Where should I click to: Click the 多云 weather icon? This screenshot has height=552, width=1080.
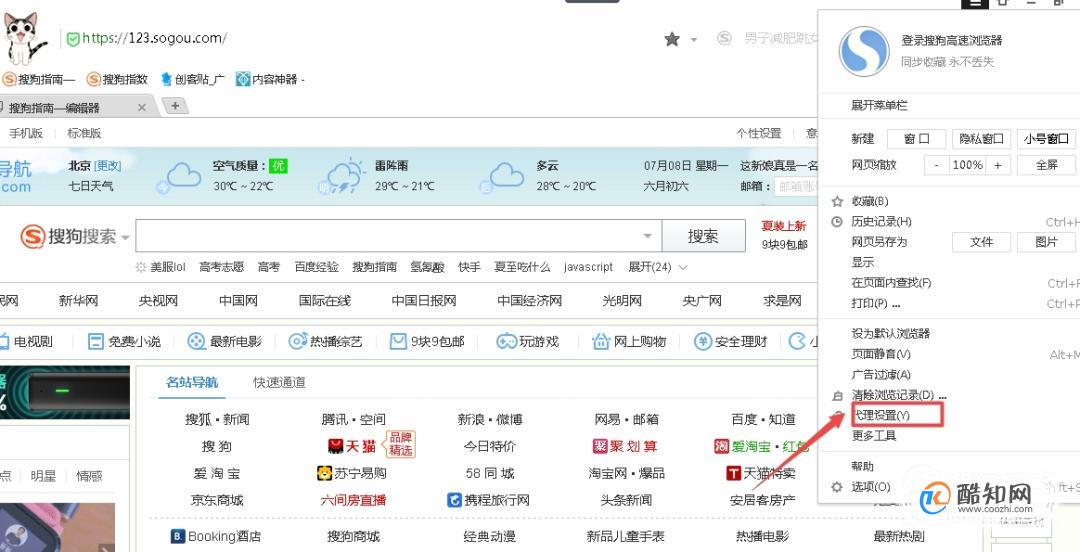(x=502, y=176)
